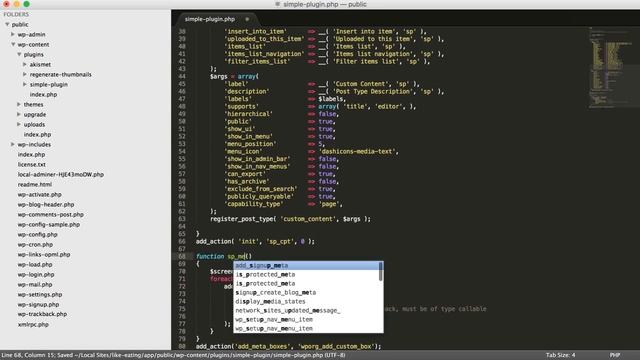
Task: Expand the wp-admin folder arrow
Action: pos(13,34)
